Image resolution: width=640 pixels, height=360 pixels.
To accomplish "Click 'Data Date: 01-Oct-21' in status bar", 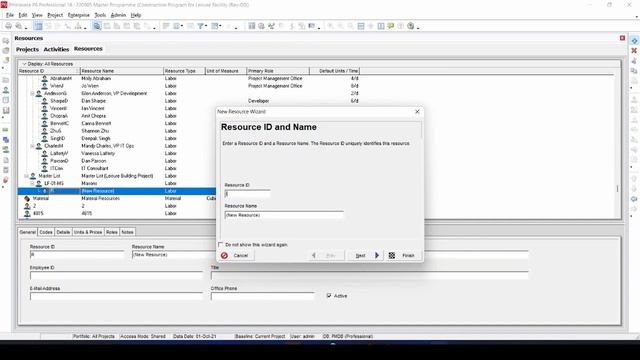I will [x=194, y=336].
